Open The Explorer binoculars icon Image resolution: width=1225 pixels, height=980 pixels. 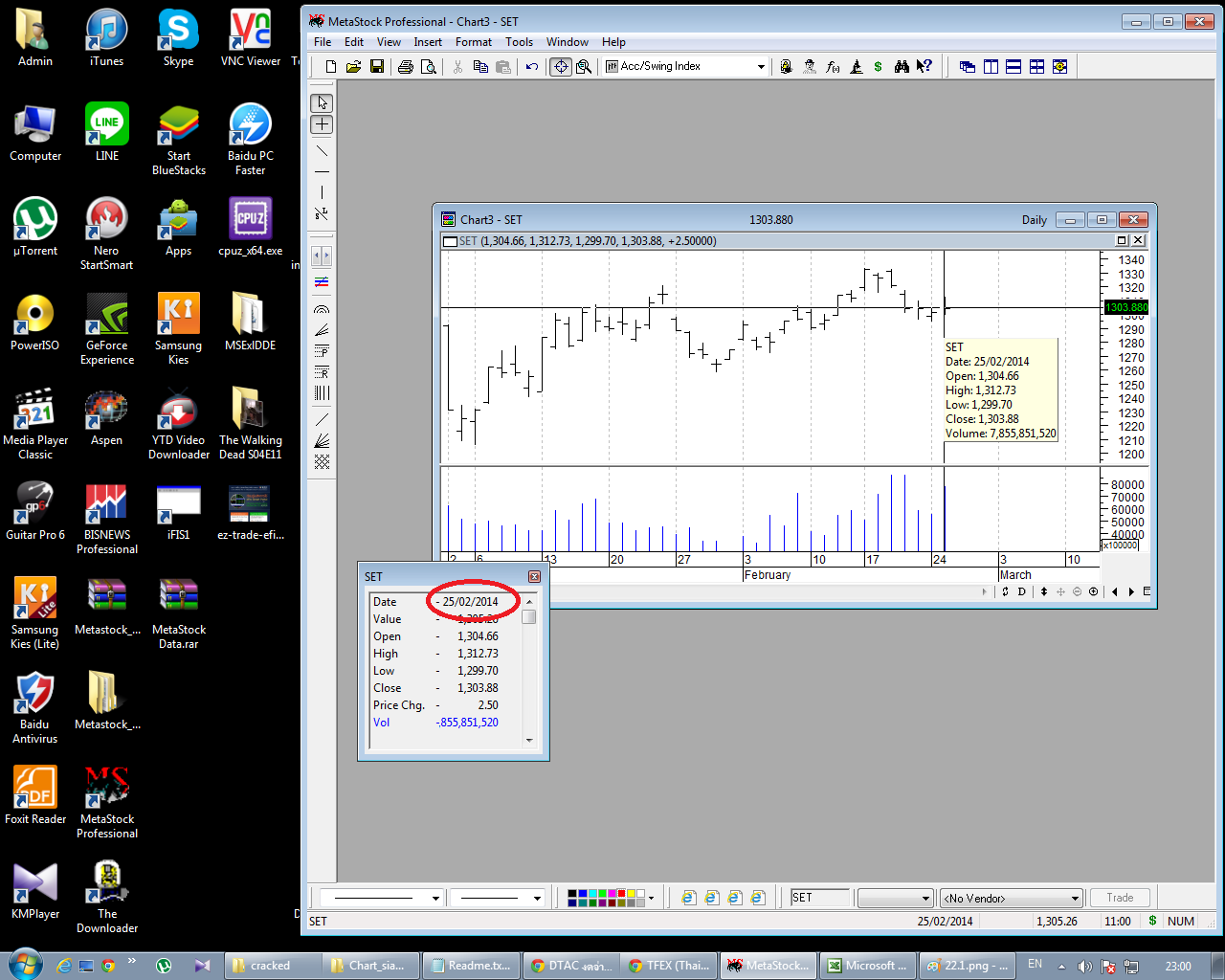902,67
